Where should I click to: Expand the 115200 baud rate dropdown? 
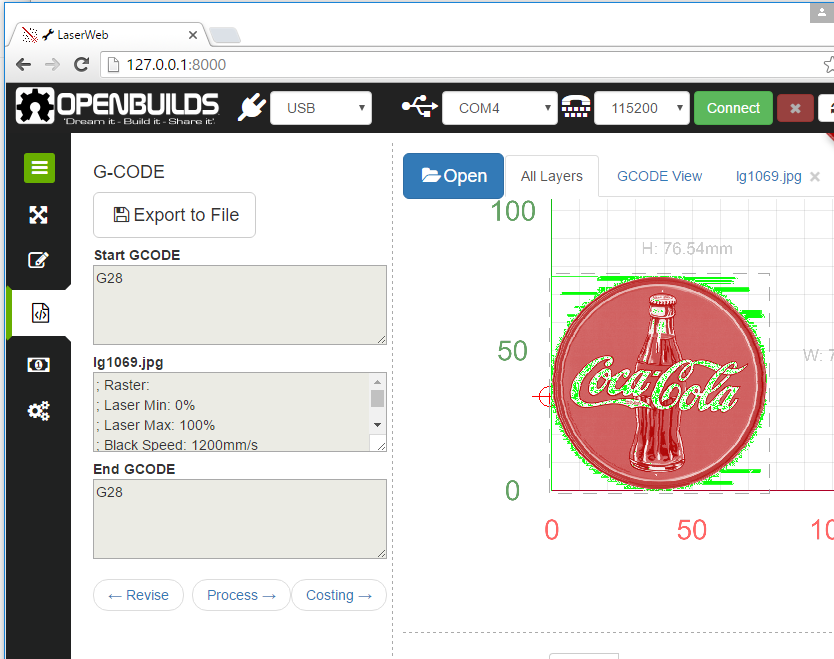pos(641,108)
